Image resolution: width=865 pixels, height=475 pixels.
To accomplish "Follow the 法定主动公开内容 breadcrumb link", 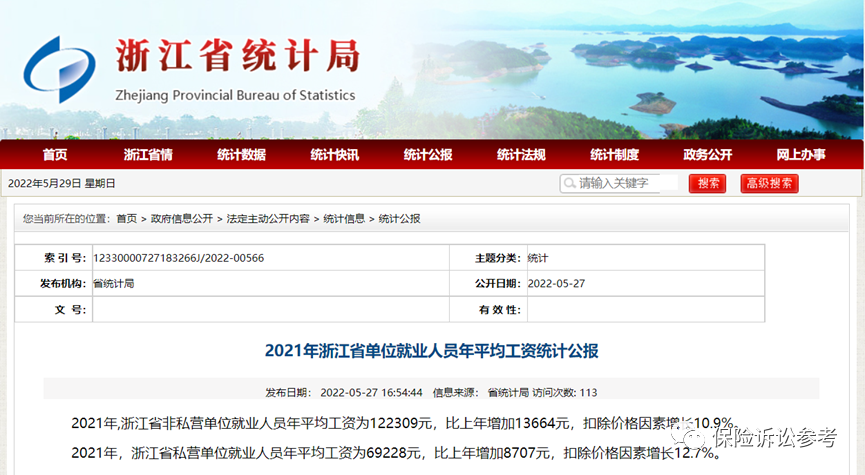I will (268, 219).
